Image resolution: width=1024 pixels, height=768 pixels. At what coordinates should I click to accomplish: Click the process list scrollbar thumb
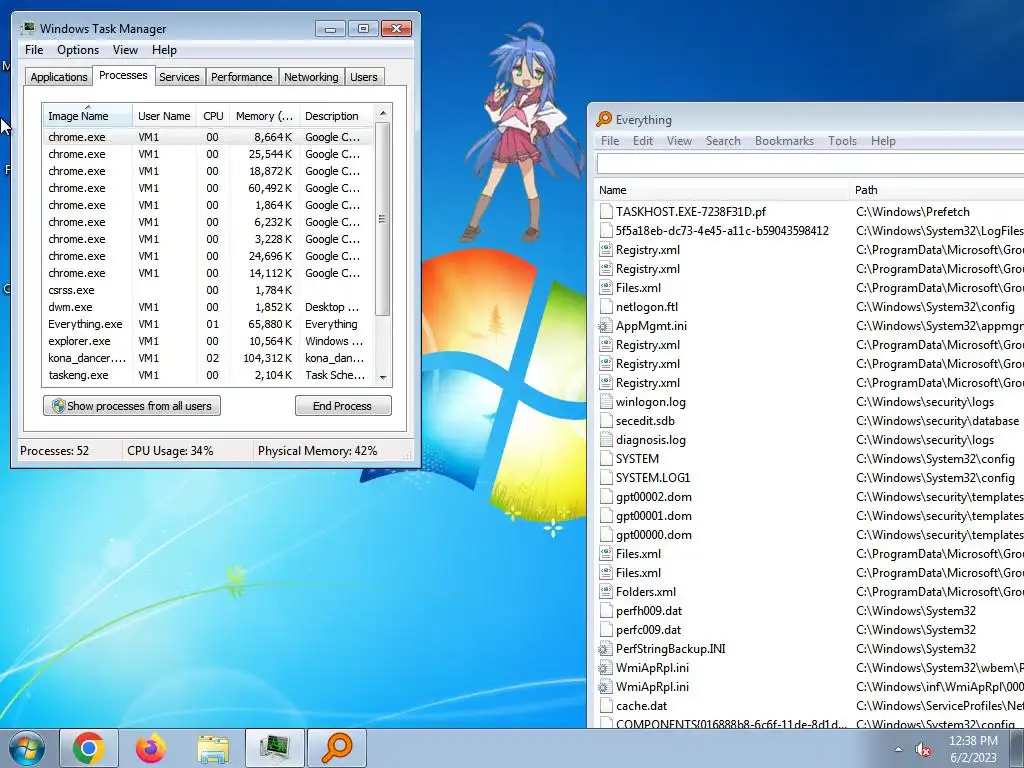(x=383, y=219)
